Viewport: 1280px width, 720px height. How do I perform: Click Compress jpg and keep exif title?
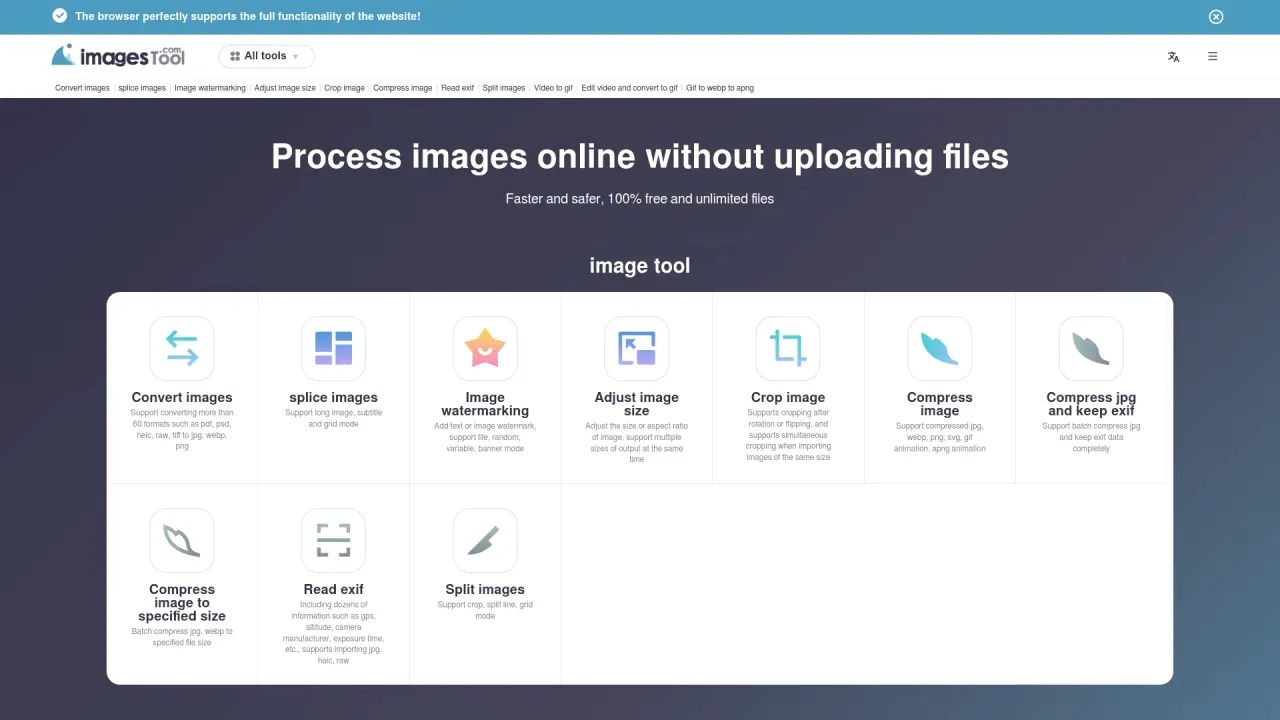tap(1091, 404)
